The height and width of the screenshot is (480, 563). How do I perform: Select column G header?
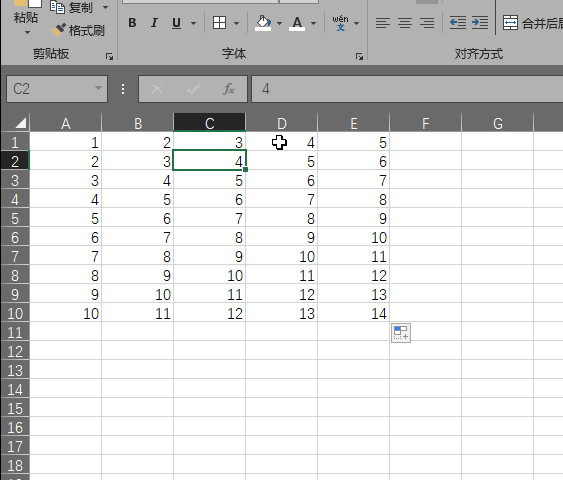pos(498,123)
